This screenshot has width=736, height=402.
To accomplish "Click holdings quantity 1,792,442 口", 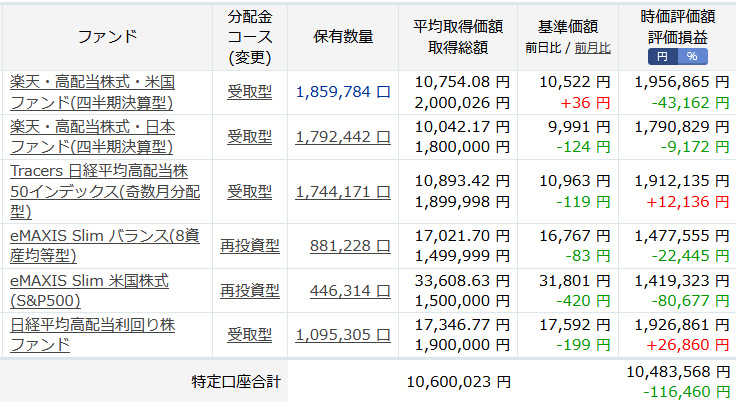I will (343, 137).
